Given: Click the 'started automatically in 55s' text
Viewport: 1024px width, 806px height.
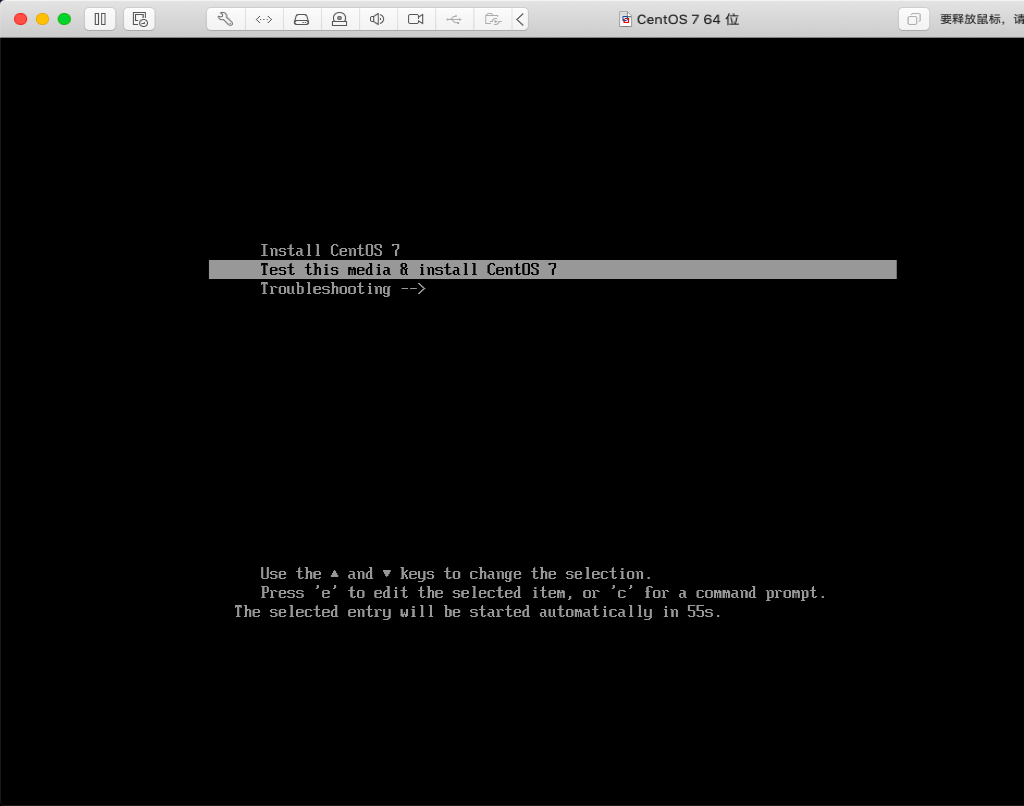Looking at the screenshot, I should pos(595,612).
